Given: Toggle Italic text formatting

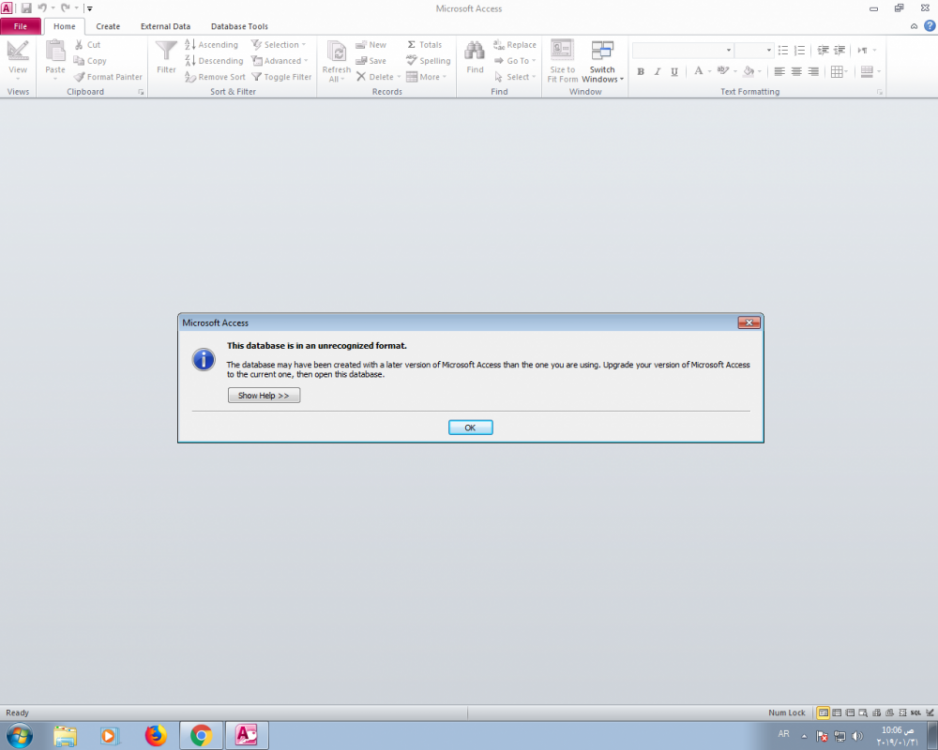Looking at the screenshot, I should [x=657, y=71].
